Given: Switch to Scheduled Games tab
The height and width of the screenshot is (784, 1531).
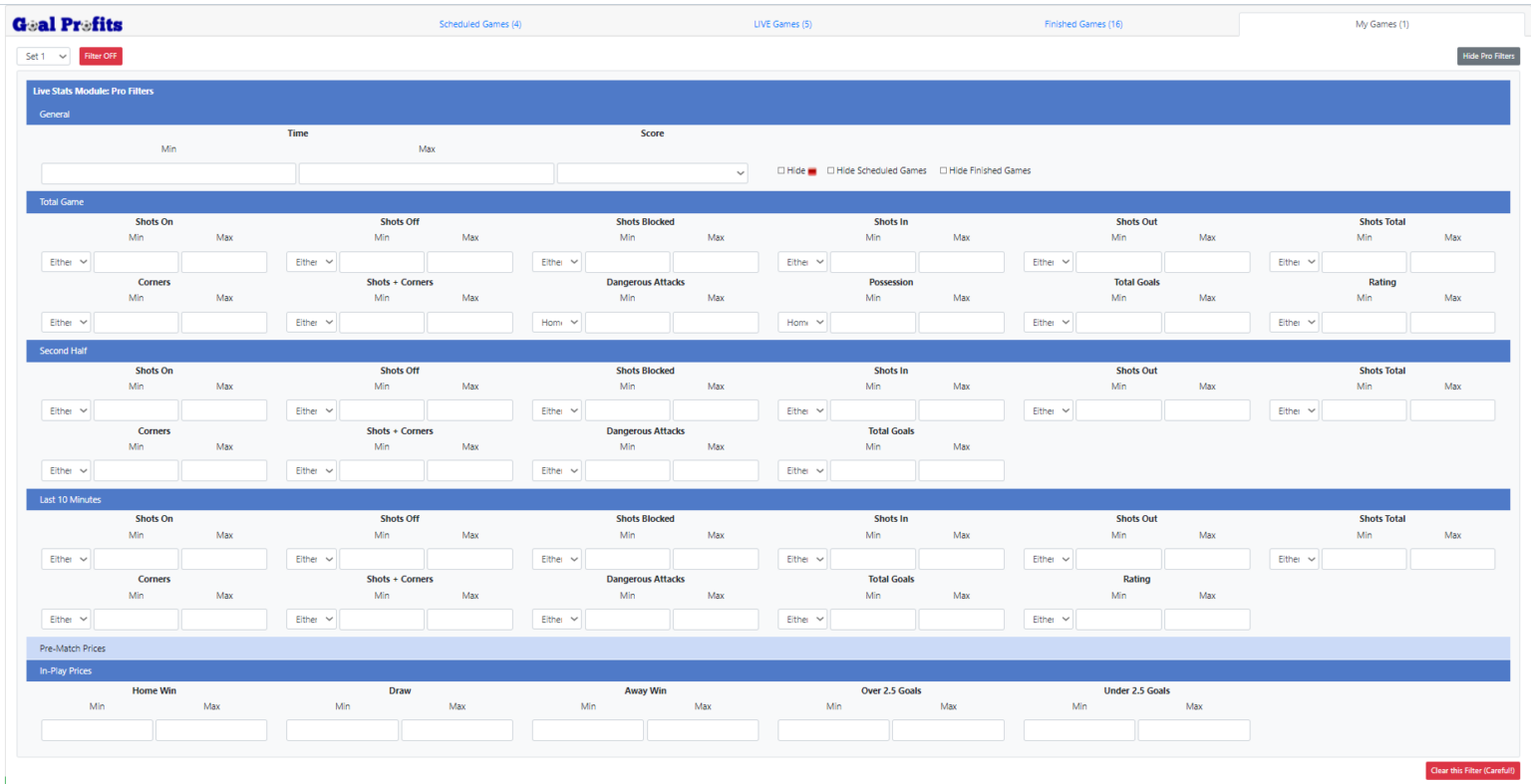Looking at the screenshot, I should [480, 23].
